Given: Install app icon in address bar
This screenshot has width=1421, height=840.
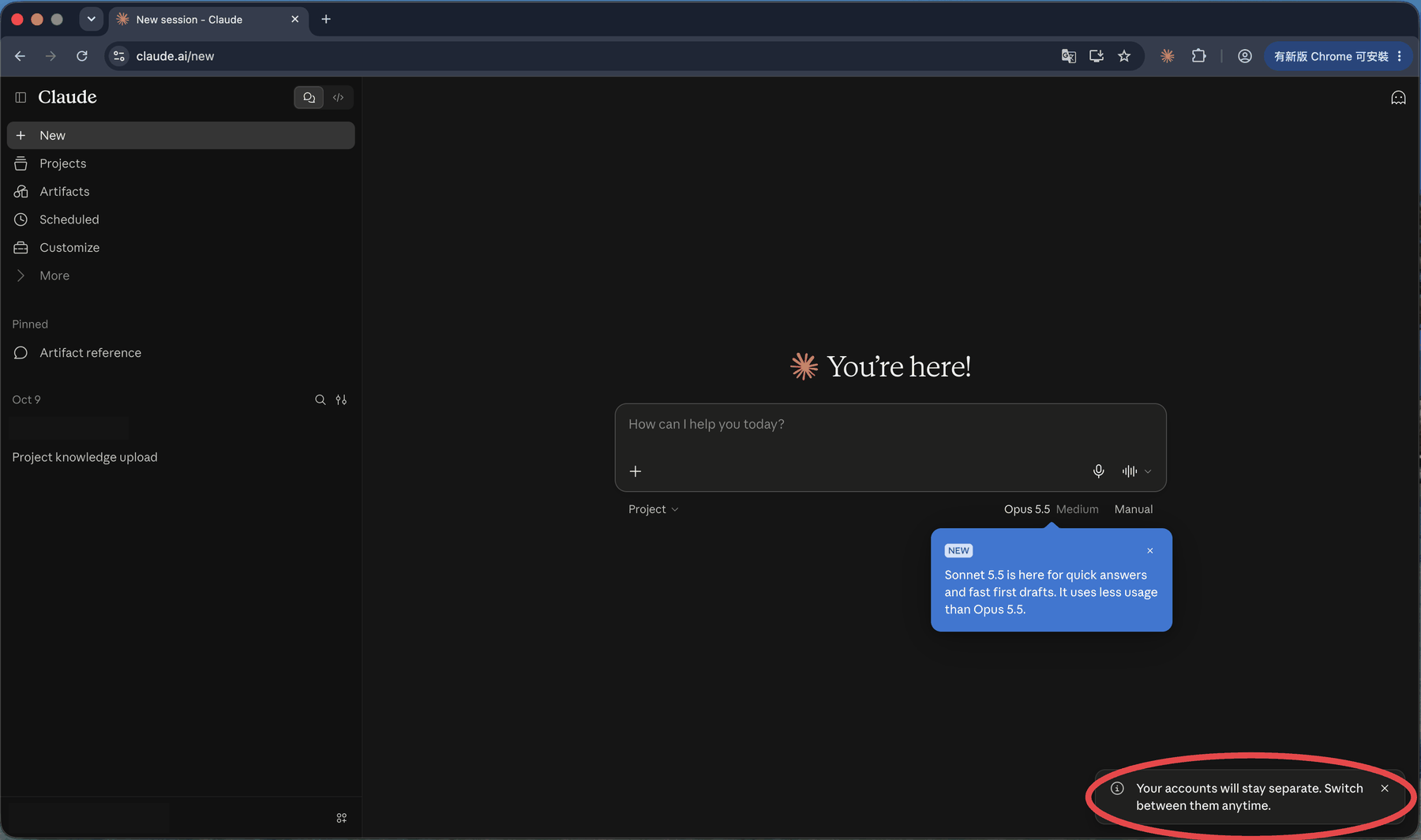Looking at the screenshot, I should (1097, 56).
